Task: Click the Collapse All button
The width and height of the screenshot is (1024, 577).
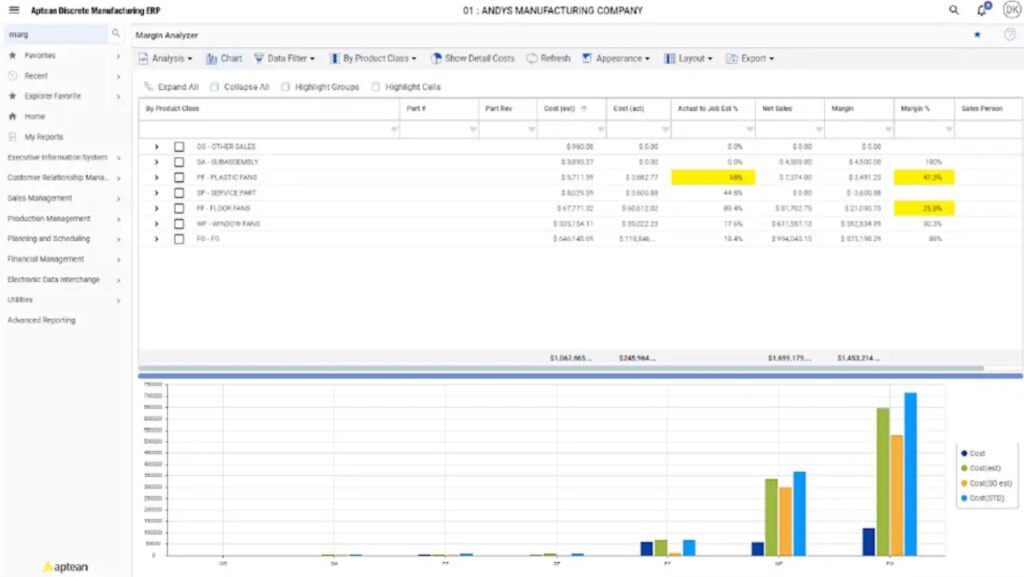Action: (240, 87)
